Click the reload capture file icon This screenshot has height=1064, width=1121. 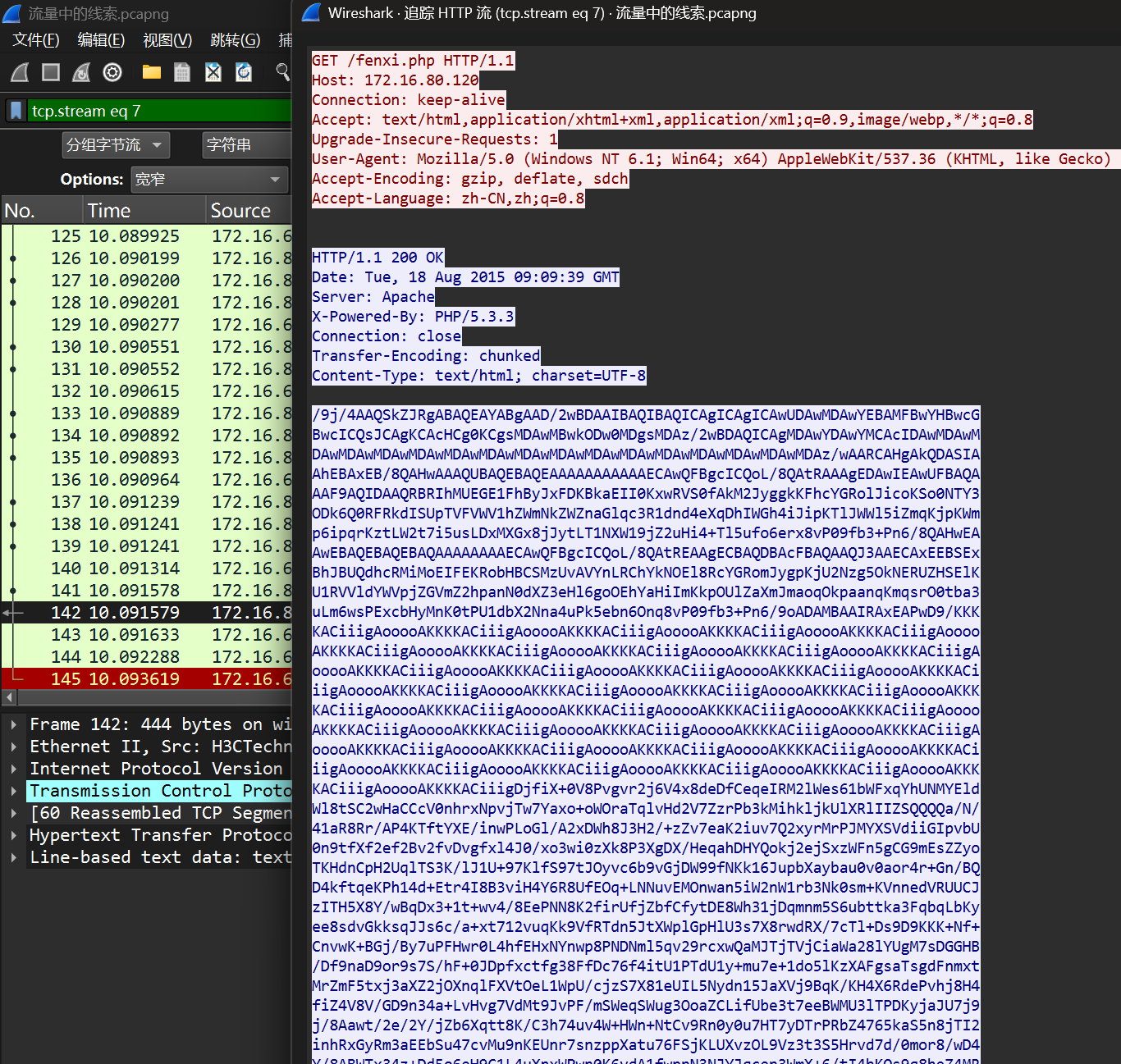point(244,72)
